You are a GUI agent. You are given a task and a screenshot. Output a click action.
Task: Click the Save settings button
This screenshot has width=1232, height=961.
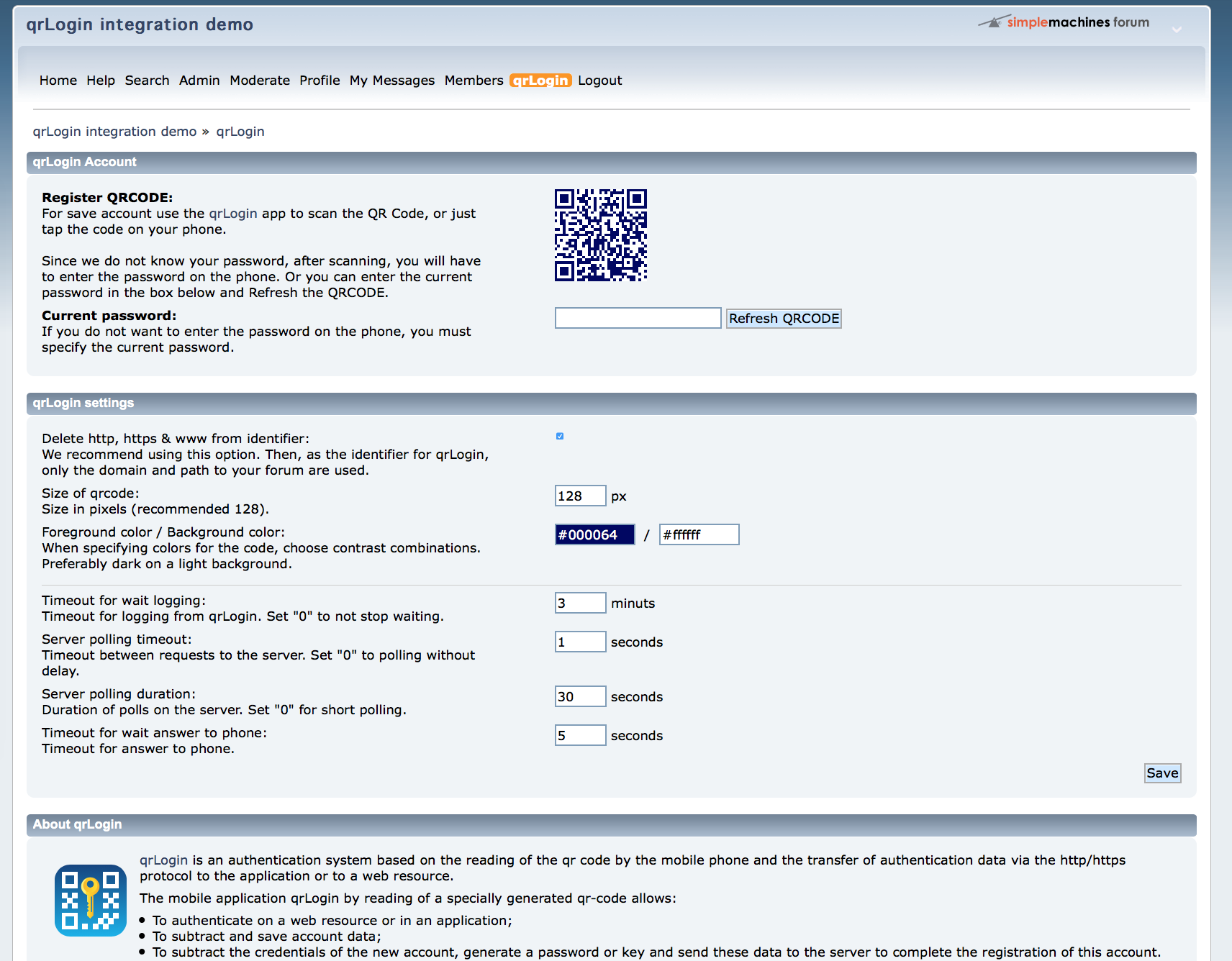[x=1162, y=773]
